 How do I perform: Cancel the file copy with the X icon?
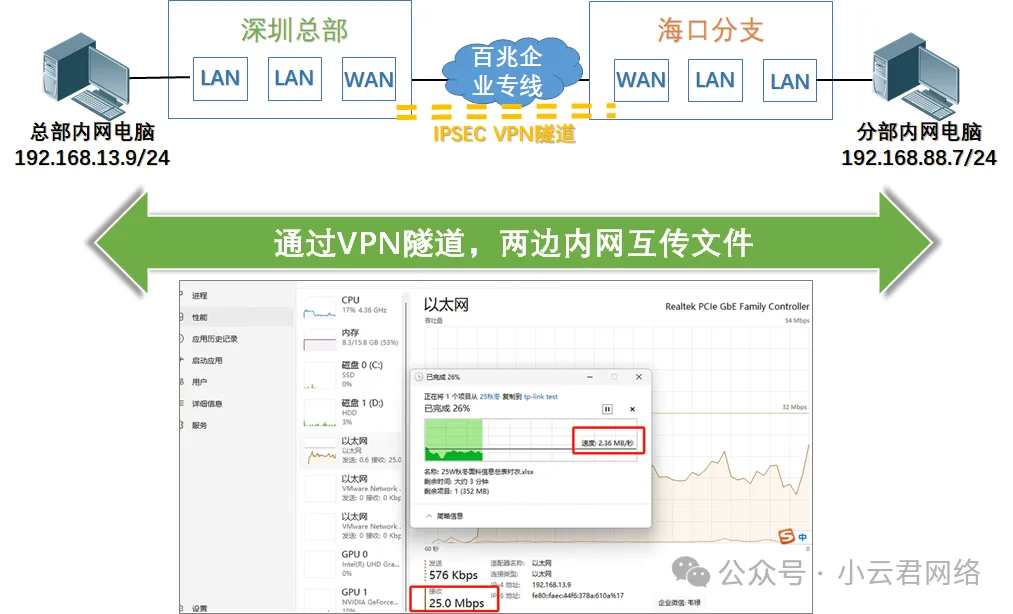(x=632, y=409)
